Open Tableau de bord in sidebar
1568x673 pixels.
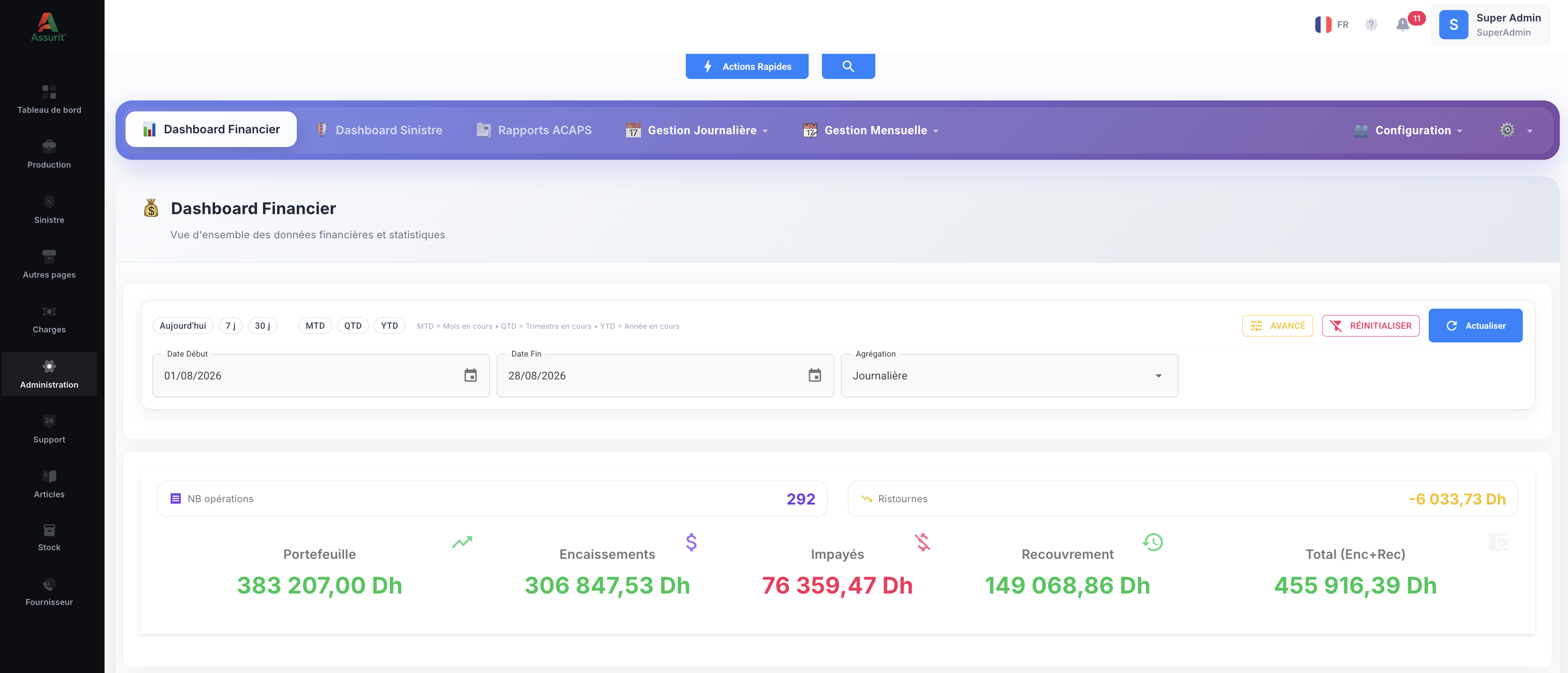pos(49,100)
